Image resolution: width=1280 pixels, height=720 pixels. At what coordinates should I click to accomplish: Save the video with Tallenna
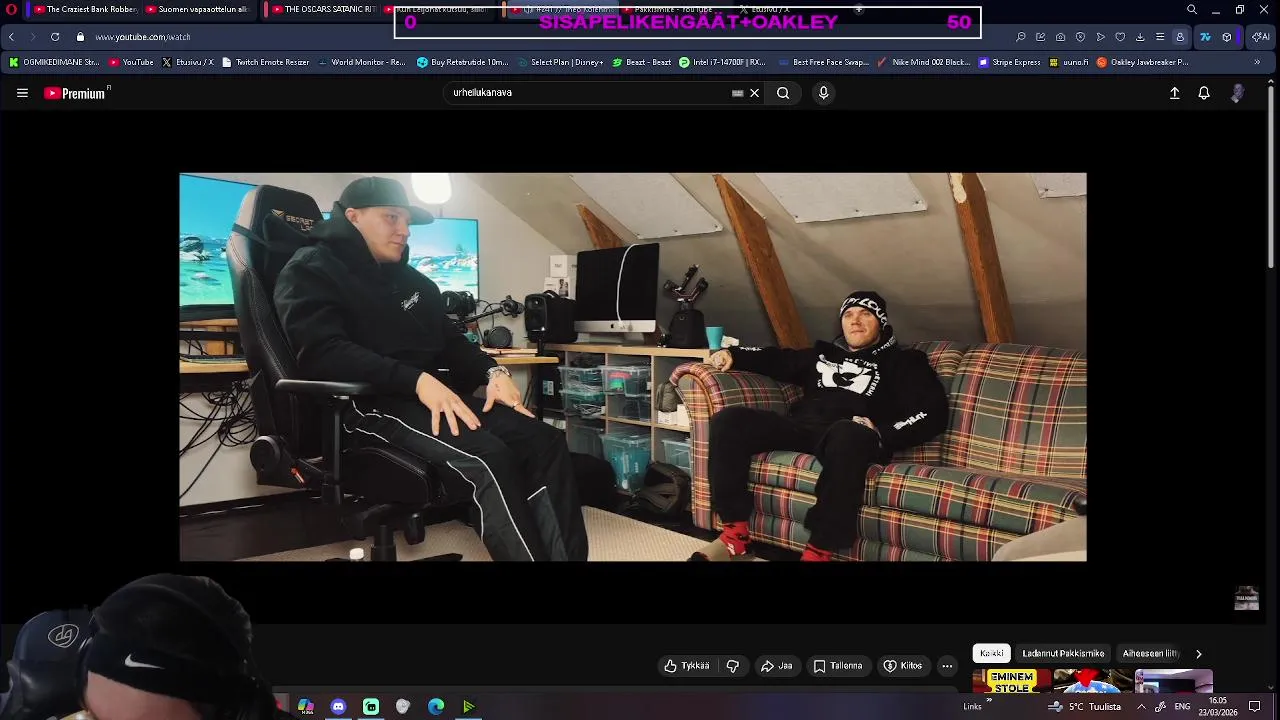point(838,666)
